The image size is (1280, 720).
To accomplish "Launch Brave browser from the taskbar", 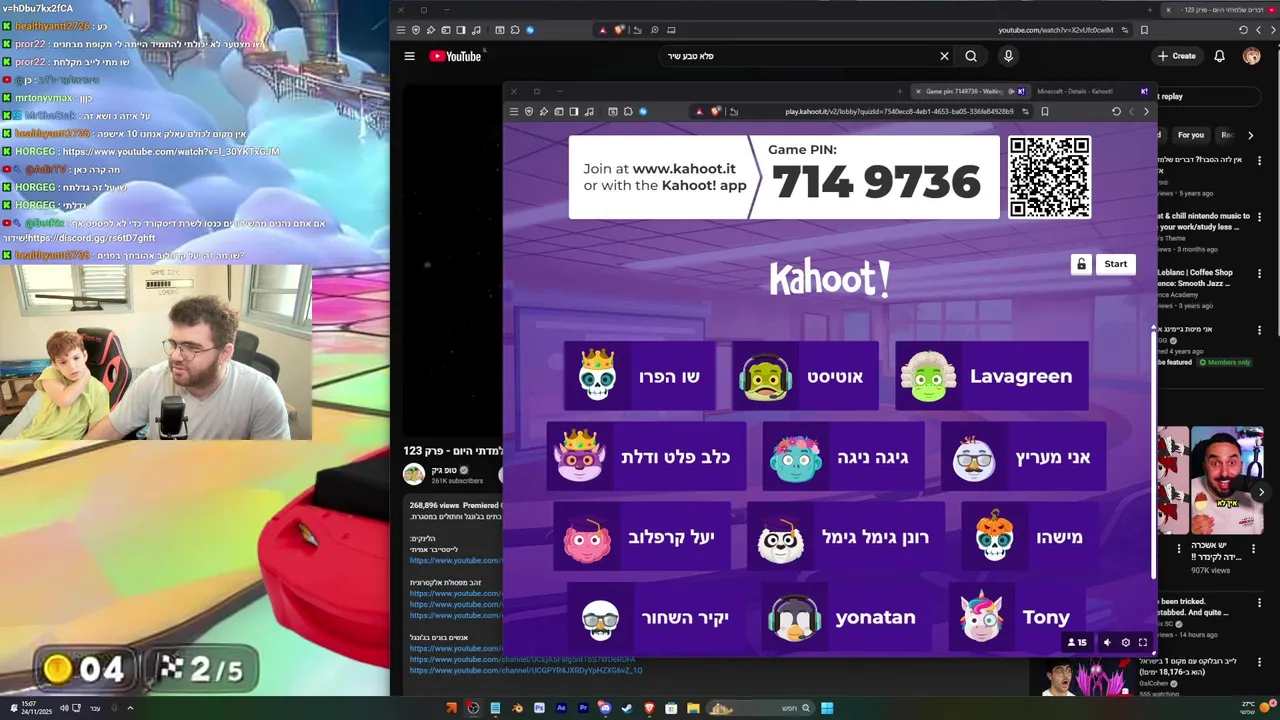I will (x=648, y=708).
